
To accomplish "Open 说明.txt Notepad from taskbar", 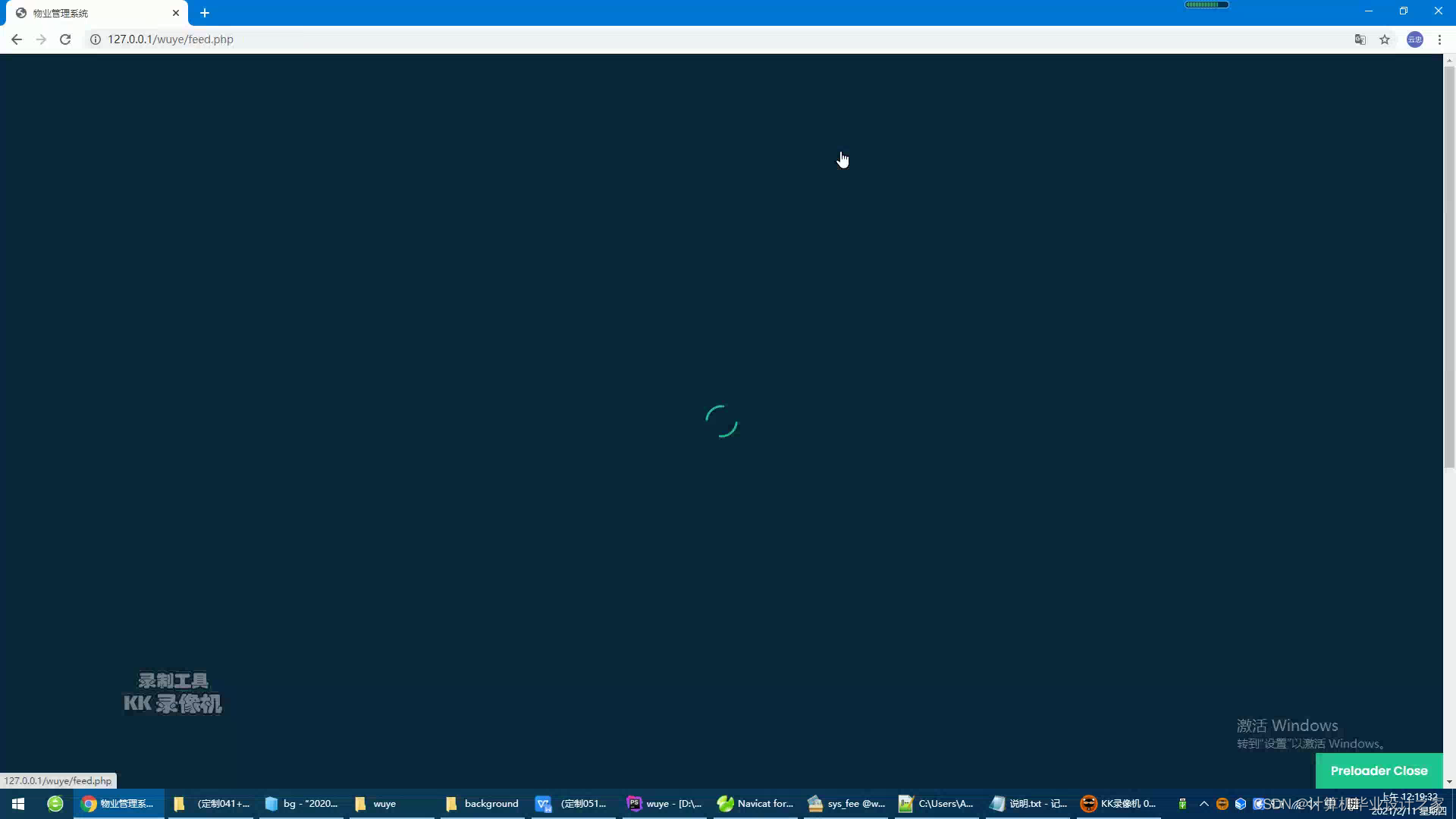I will (x=1028, y=804).
